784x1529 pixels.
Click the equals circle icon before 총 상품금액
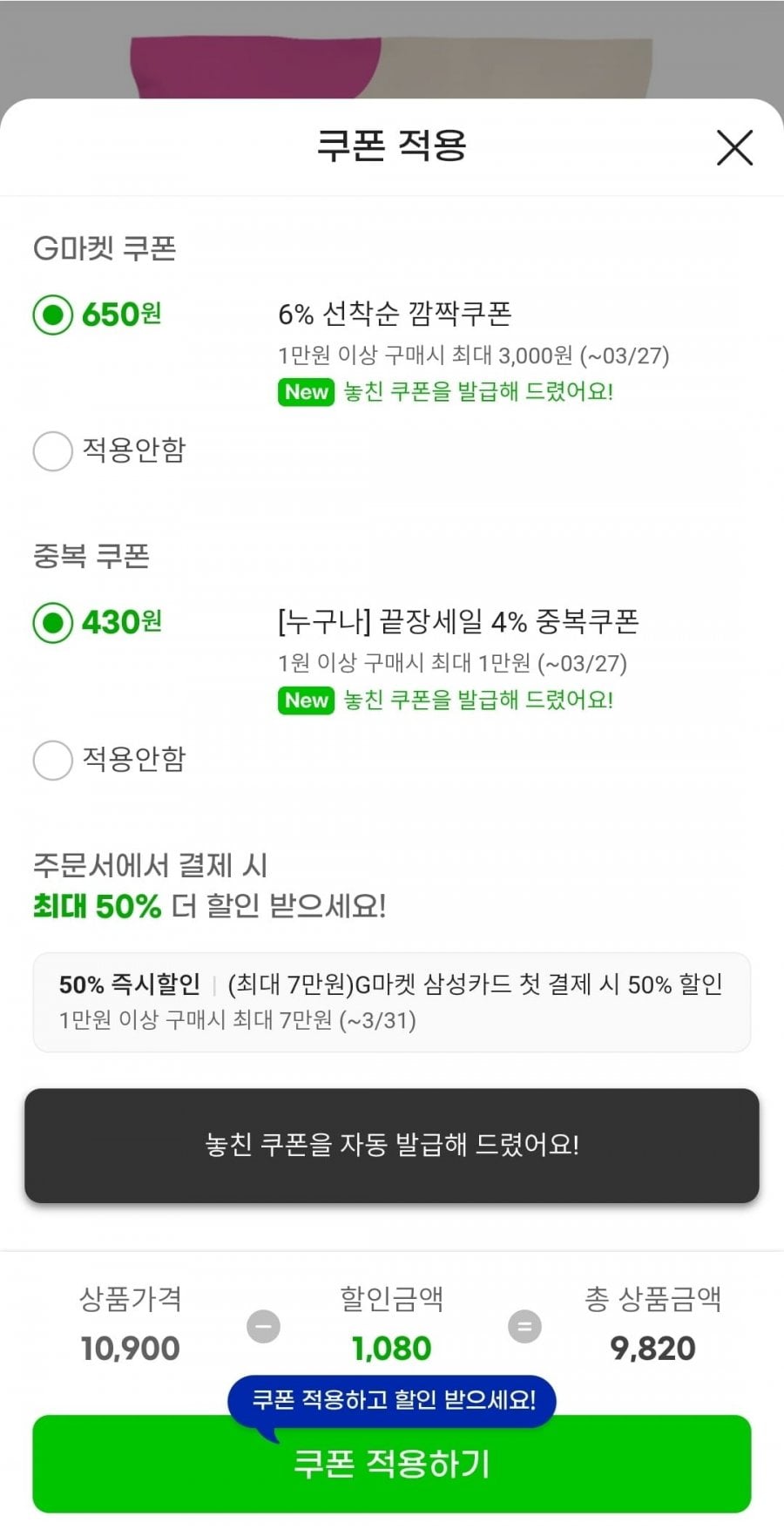(524, 1327)
